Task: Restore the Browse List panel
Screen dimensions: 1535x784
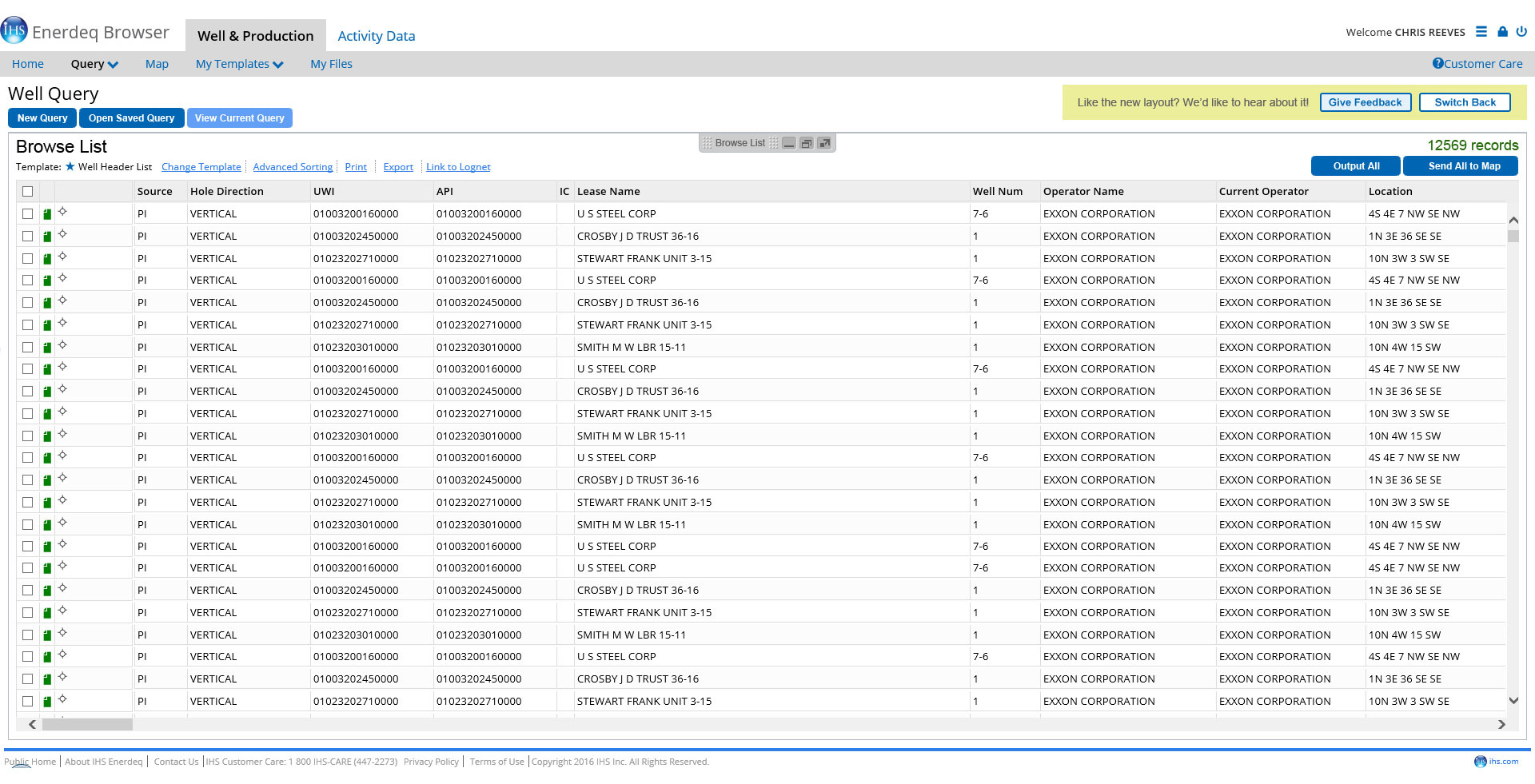Action: [x=807, y=143]
